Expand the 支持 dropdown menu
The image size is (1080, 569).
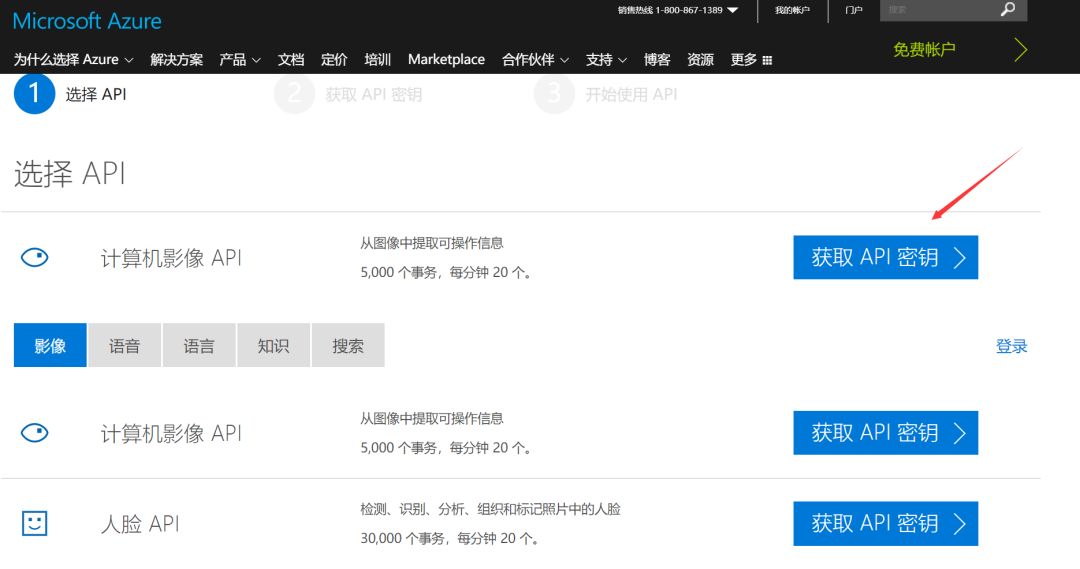coord(606,59)
